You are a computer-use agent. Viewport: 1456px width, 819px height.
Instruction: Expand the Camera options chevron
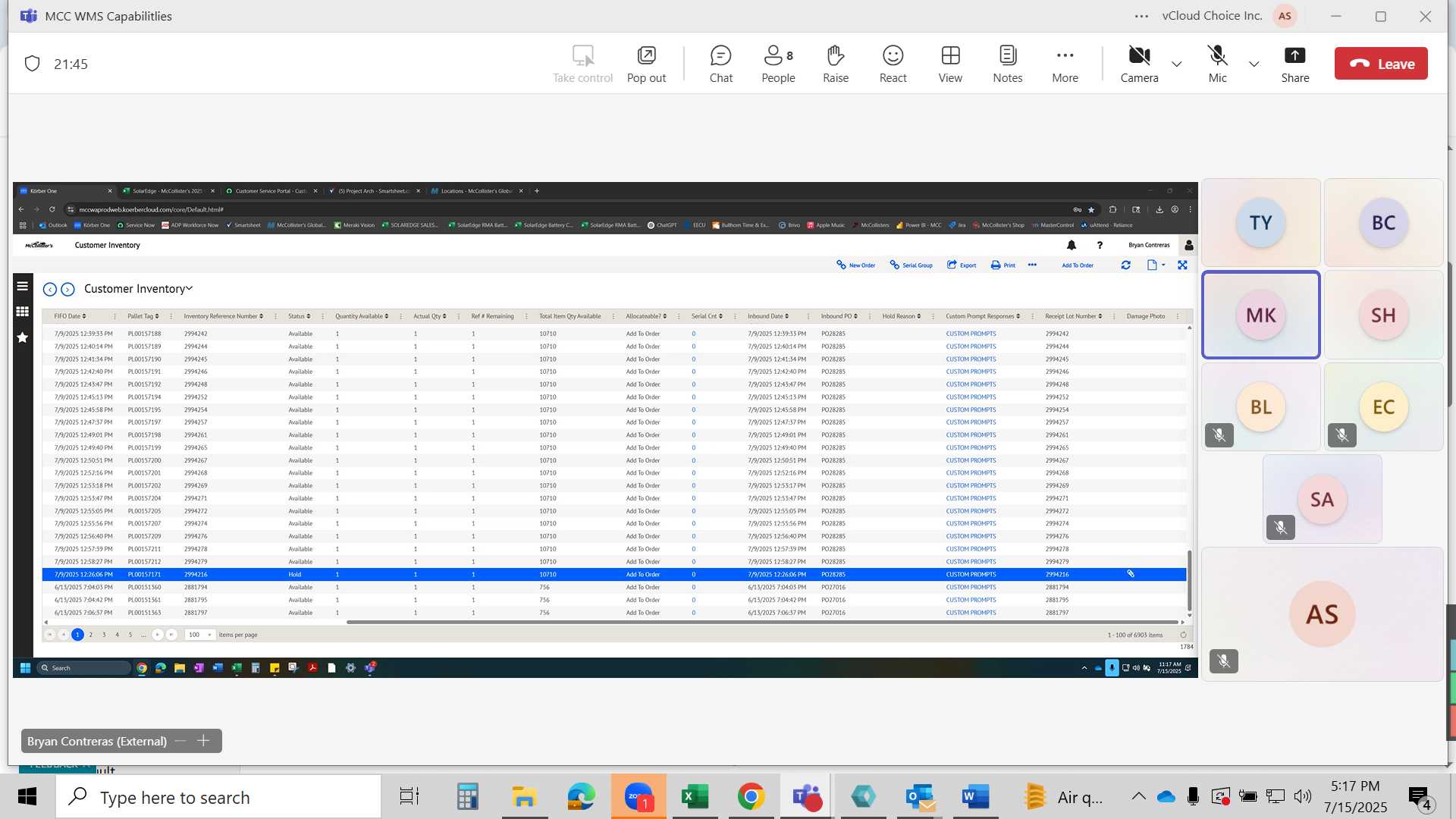(x=1176, y=64)
